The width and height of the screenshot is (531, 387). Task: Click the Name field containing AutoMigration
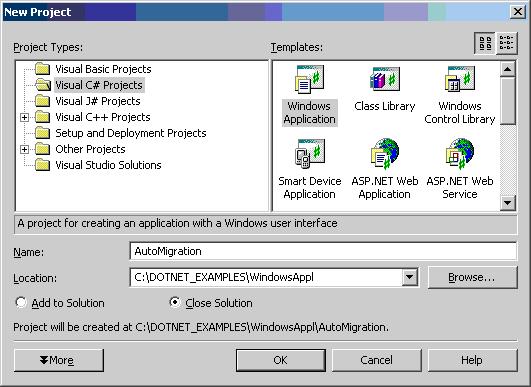tap(323, 251)
